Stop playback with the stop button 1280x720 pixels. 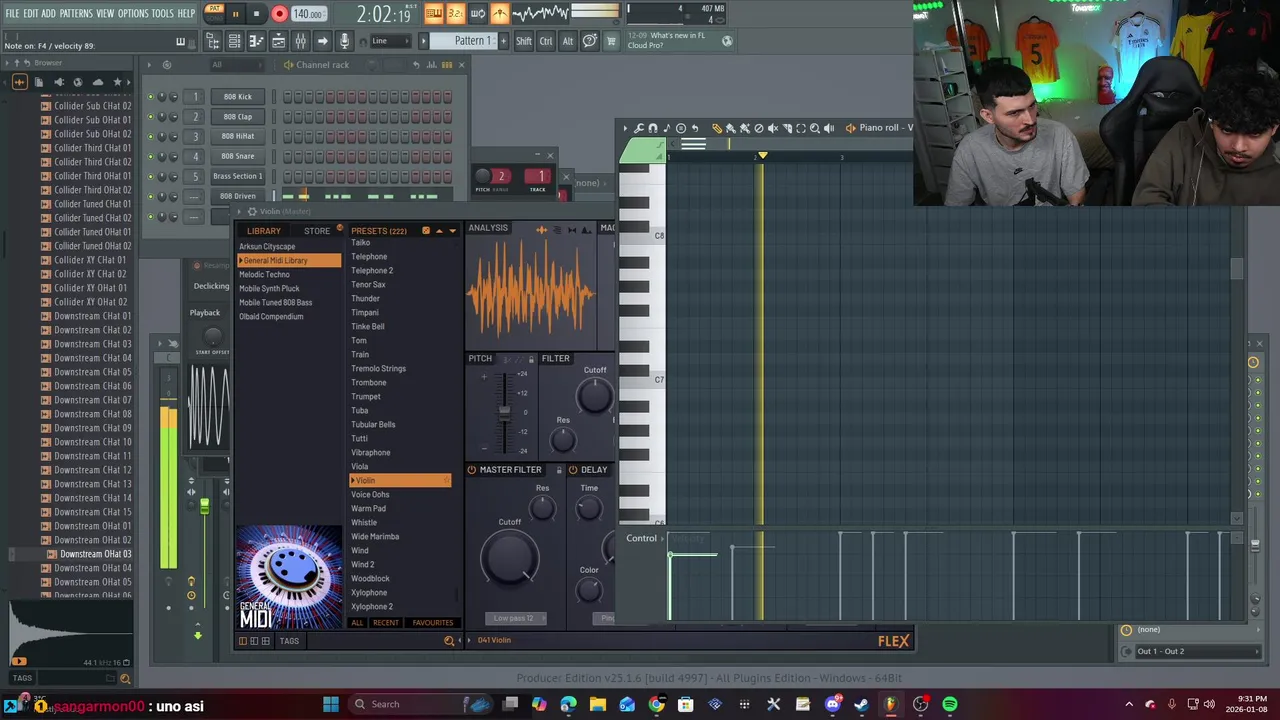pos(257,14)
